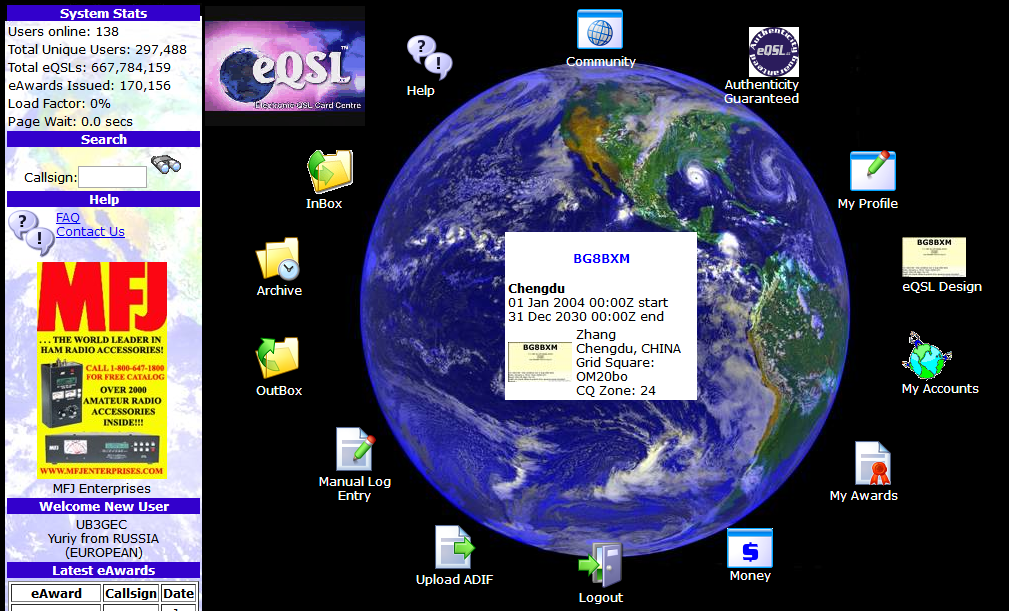Click the Latest eAwards header
Image resolution: width=1009 pixels, height=611 pixels.
[x=103, y=570]
